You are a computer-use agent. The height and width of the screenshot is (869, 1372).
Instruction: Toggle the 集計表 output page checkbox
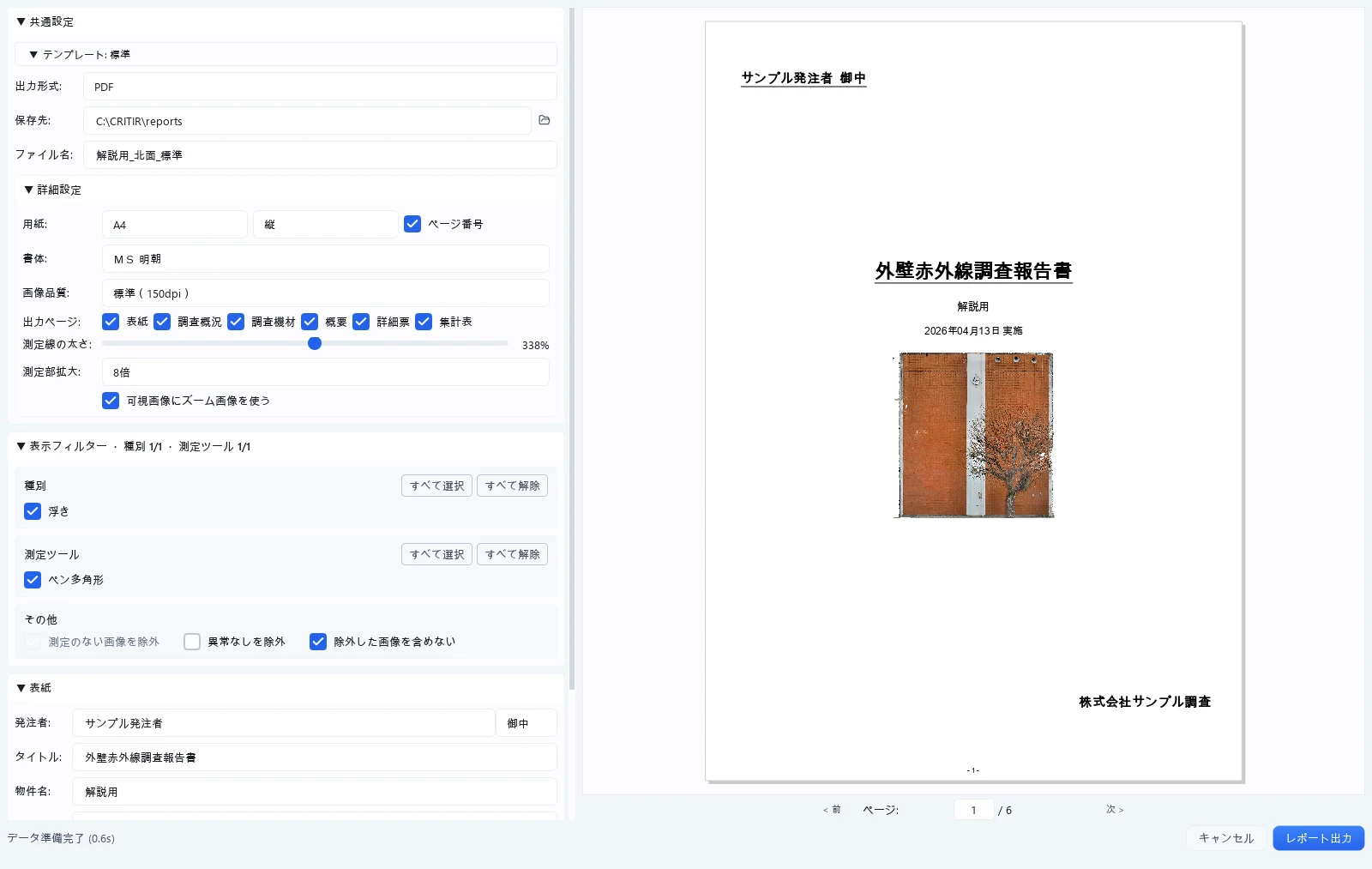424,322
